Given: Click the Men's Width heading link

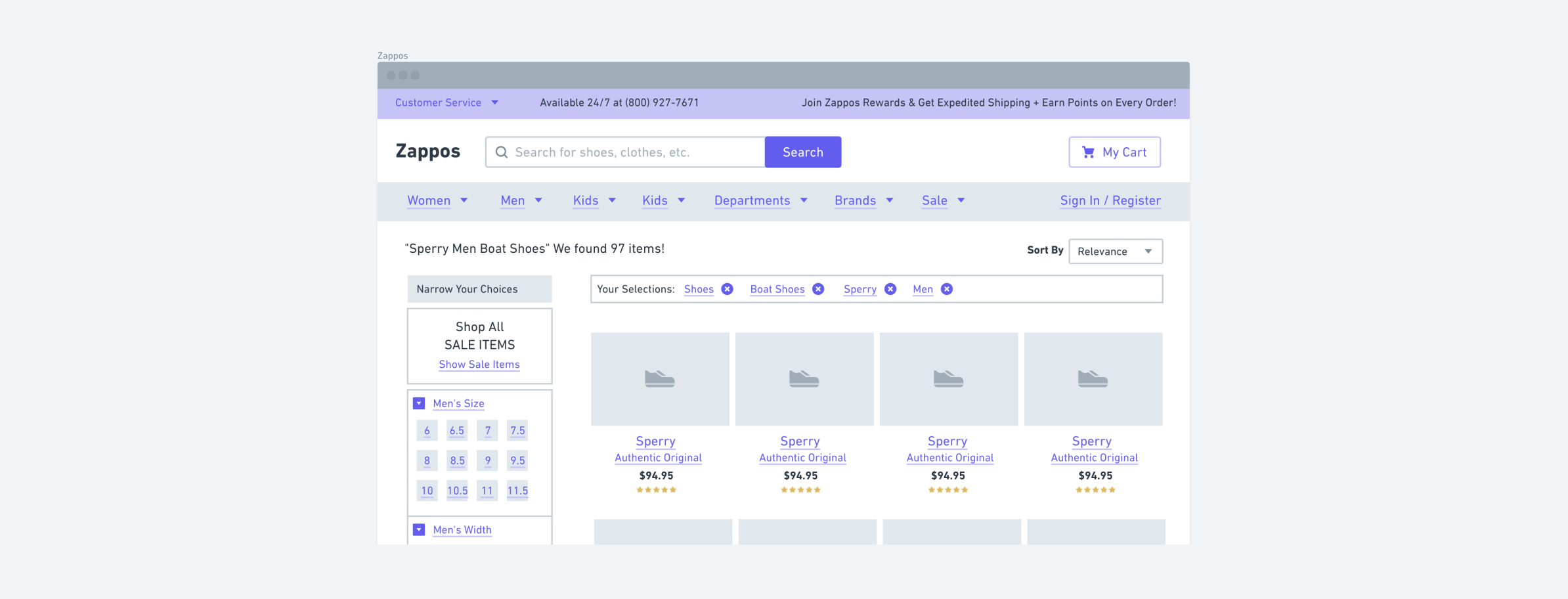Looking at the screenshot, I should (462, 529).
